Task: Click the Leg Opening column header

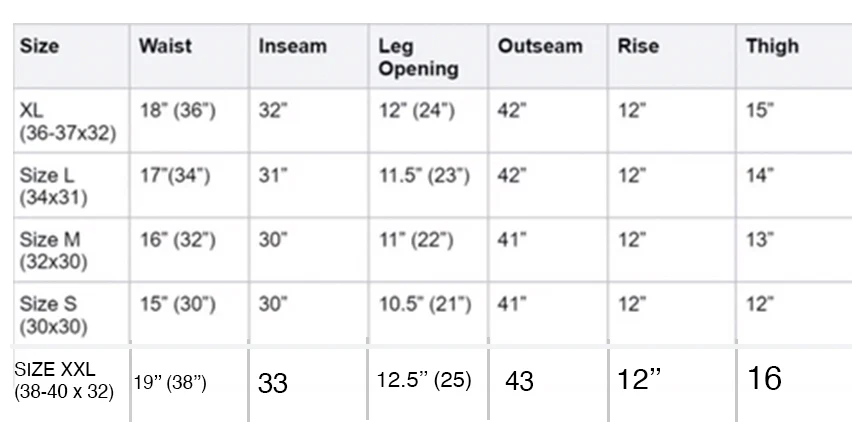Action: click(x=418, y=58)
